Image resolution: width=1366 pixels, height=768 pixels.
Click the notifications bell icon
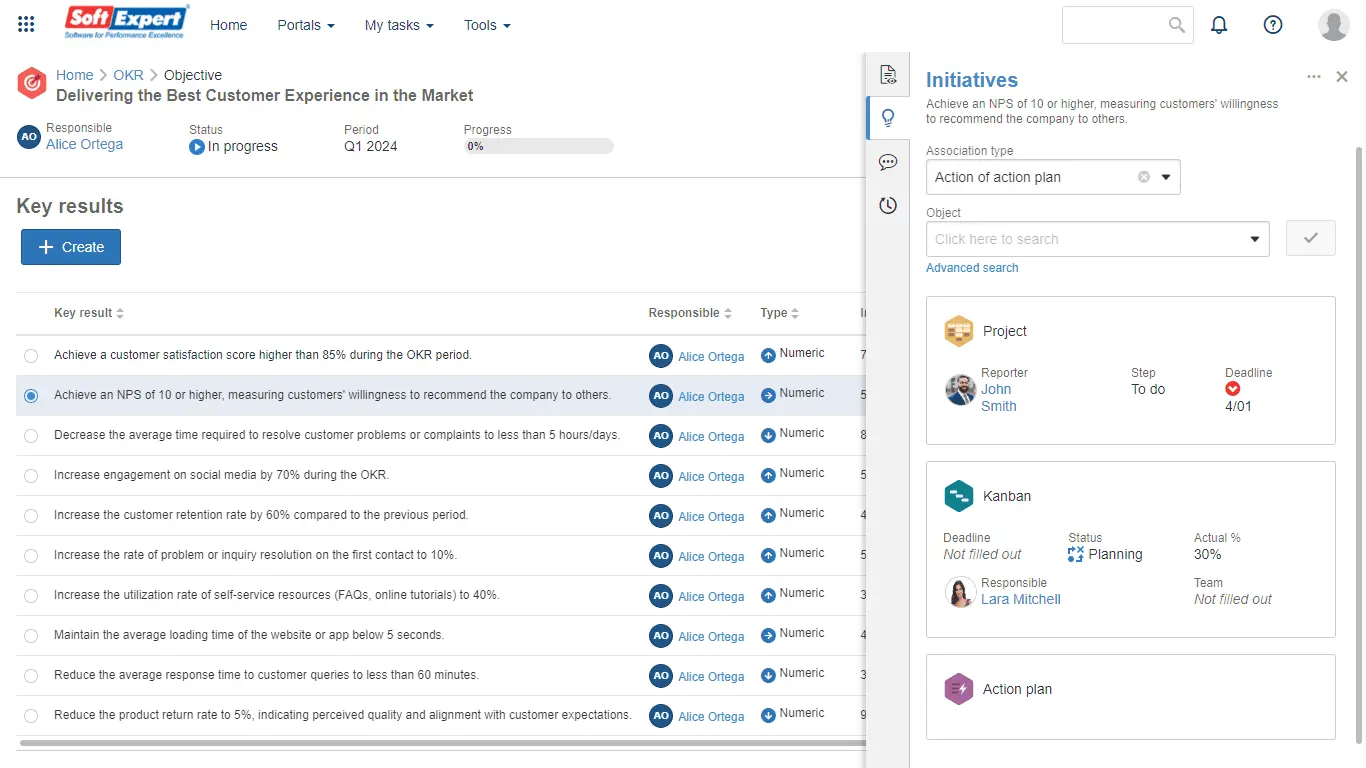coord(1219,25)
